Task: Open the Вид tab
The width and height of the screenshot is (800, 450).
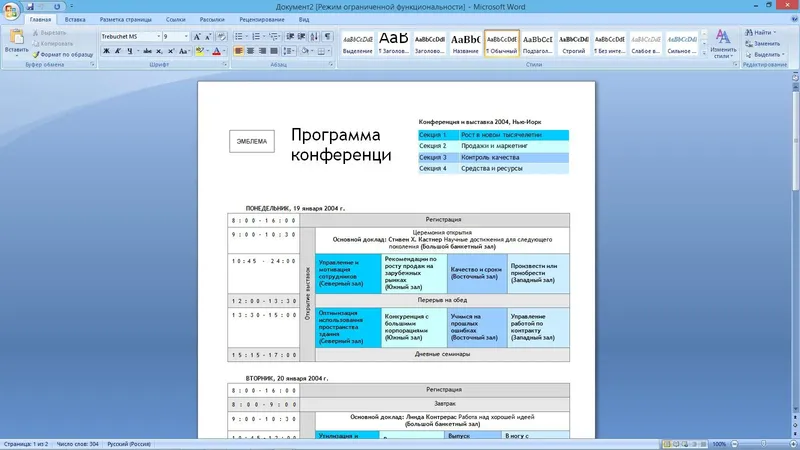Action: point(304,19)
